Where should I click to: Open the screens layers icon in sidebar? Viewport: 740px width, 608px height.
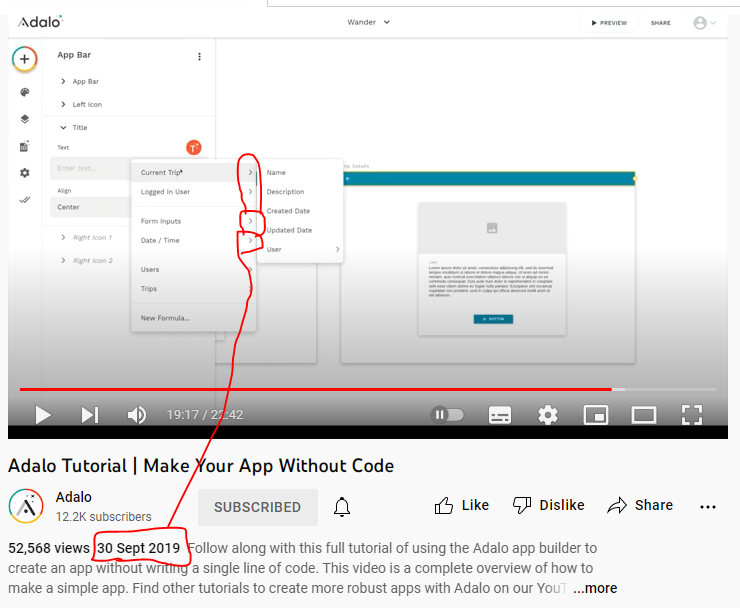(x=25, y=119)
